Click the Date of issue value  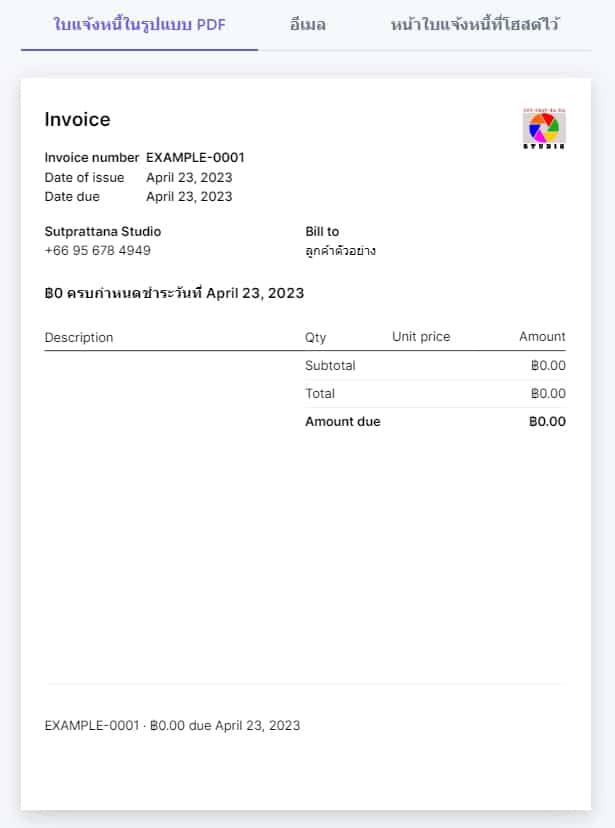pyautogui.click(x=189, y=177)
